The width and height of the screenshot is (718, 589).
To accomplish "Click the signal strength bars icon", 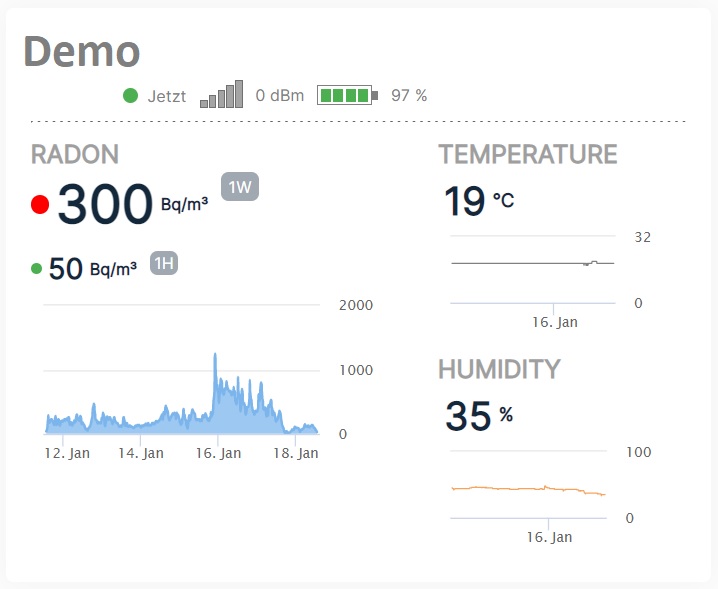I will [222, 95].
